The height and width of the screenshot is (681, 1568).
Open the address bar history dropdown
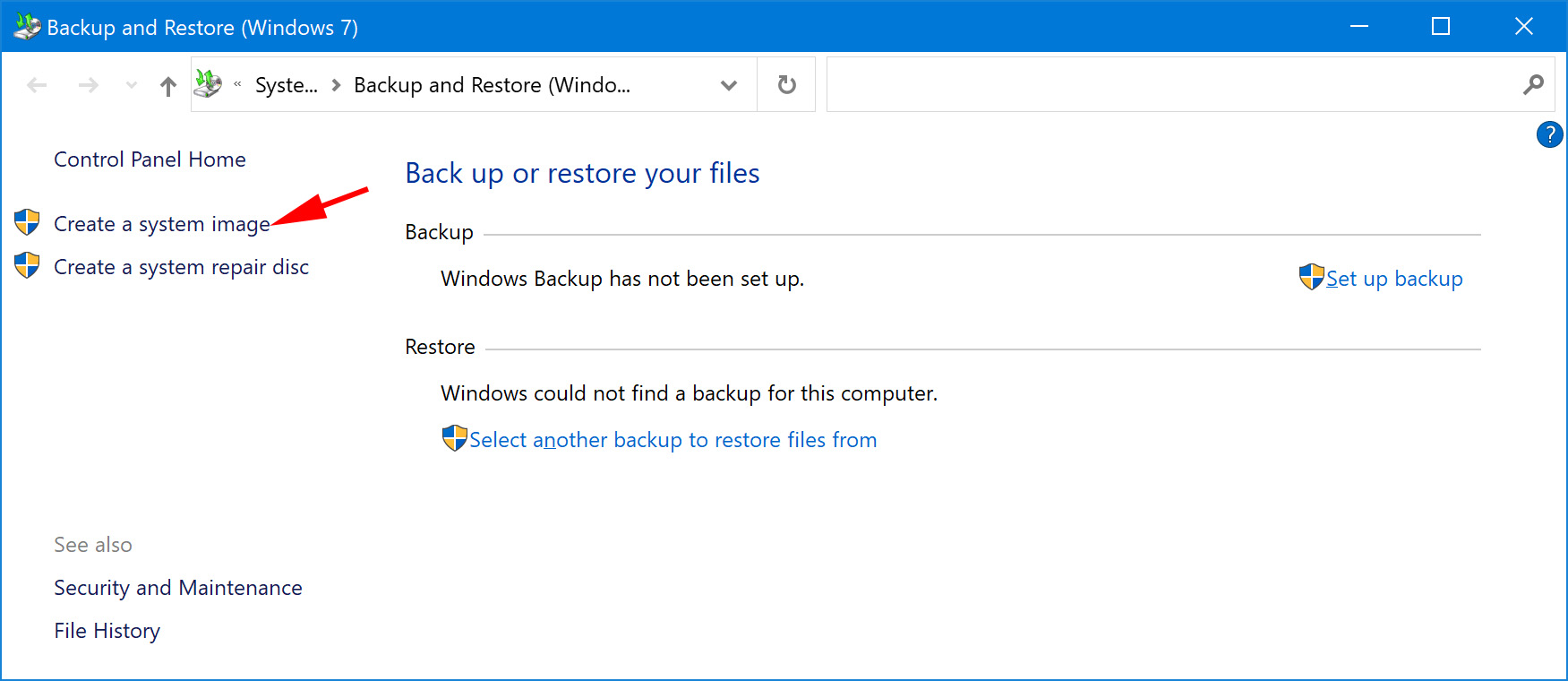coord(729,85)
